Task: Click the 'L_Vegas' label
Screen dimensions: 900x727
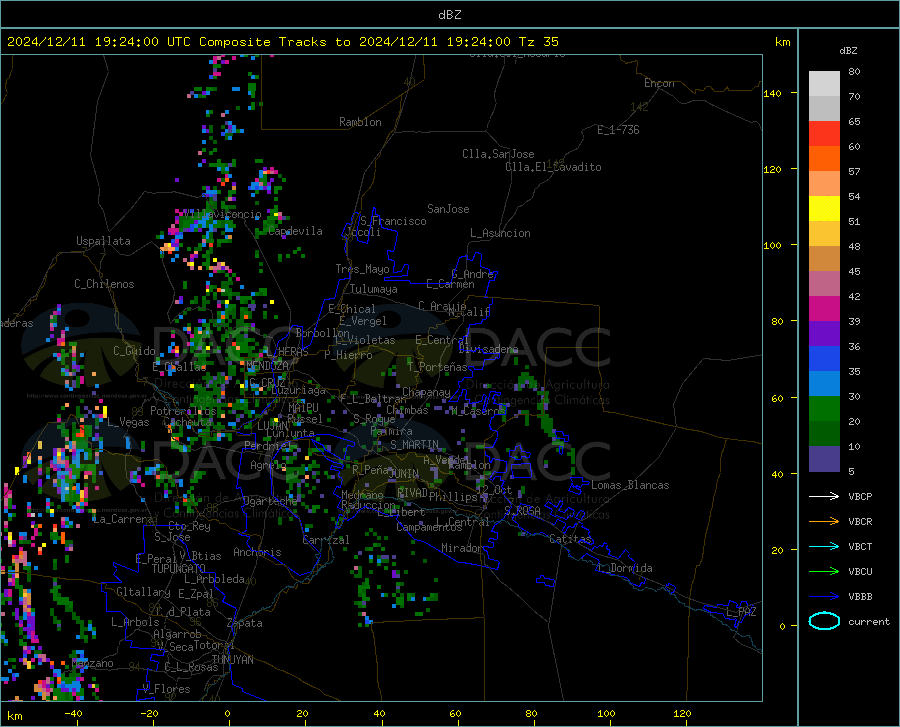Action: click(x=128, y=422)
